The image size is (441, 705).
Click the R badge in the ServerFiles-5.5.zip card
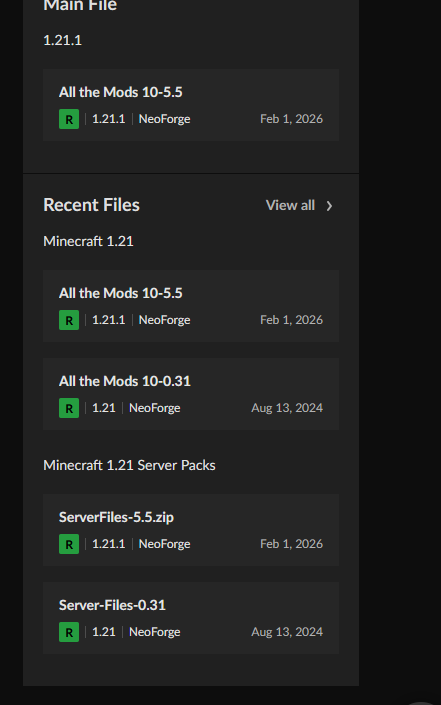tap(69, 544)
